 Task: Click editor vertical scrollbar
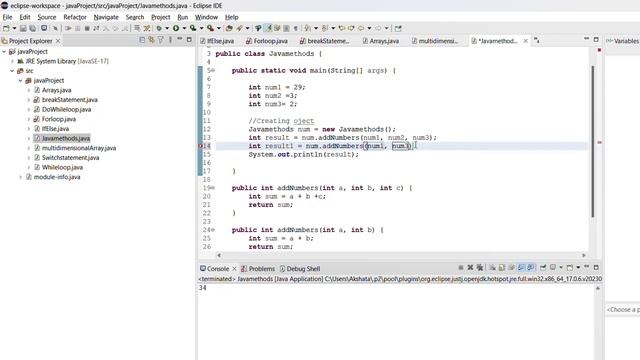click(x=593, y=141)
